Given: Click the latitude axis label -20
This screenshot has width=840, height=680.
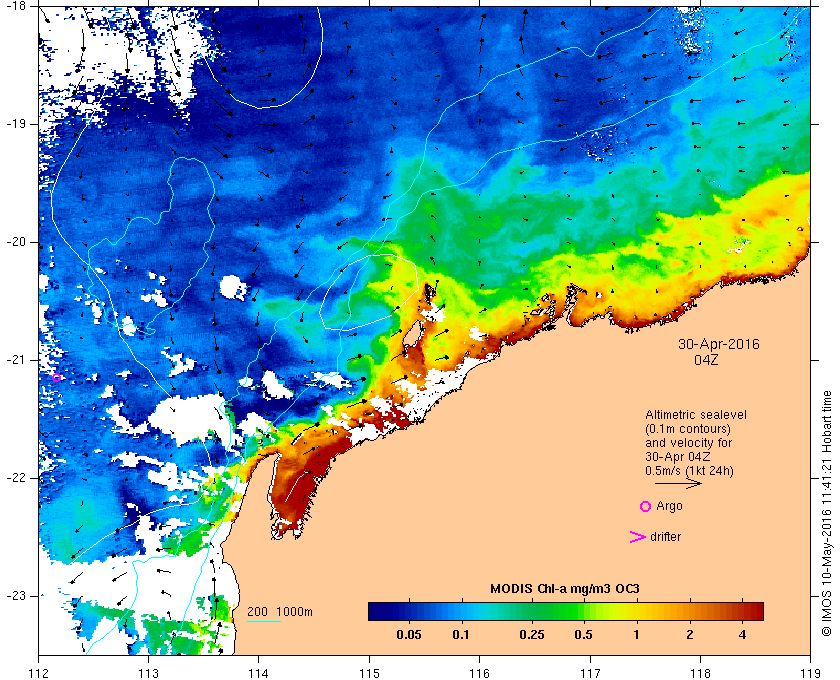Looking at the screenshot, I should [14, 242].
